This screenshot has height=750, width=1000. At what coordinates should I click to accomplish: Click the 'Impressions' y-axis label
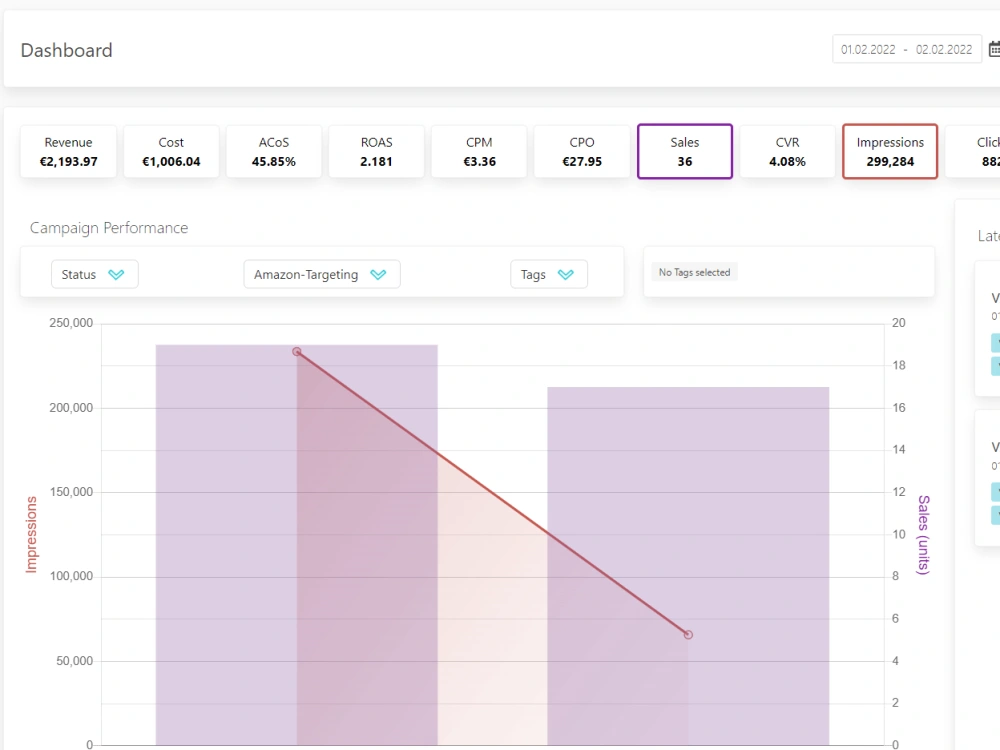tap(31, 534)
